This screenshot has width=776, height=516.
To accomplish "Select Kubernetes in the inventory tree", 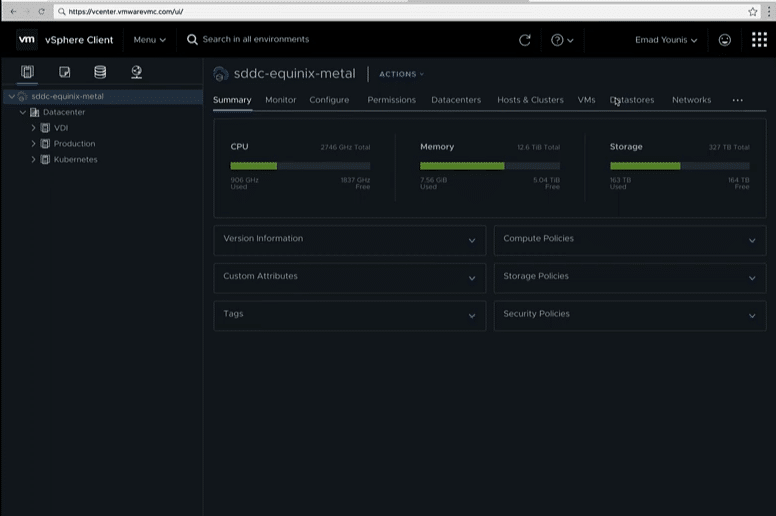I will tap(75, 160).
